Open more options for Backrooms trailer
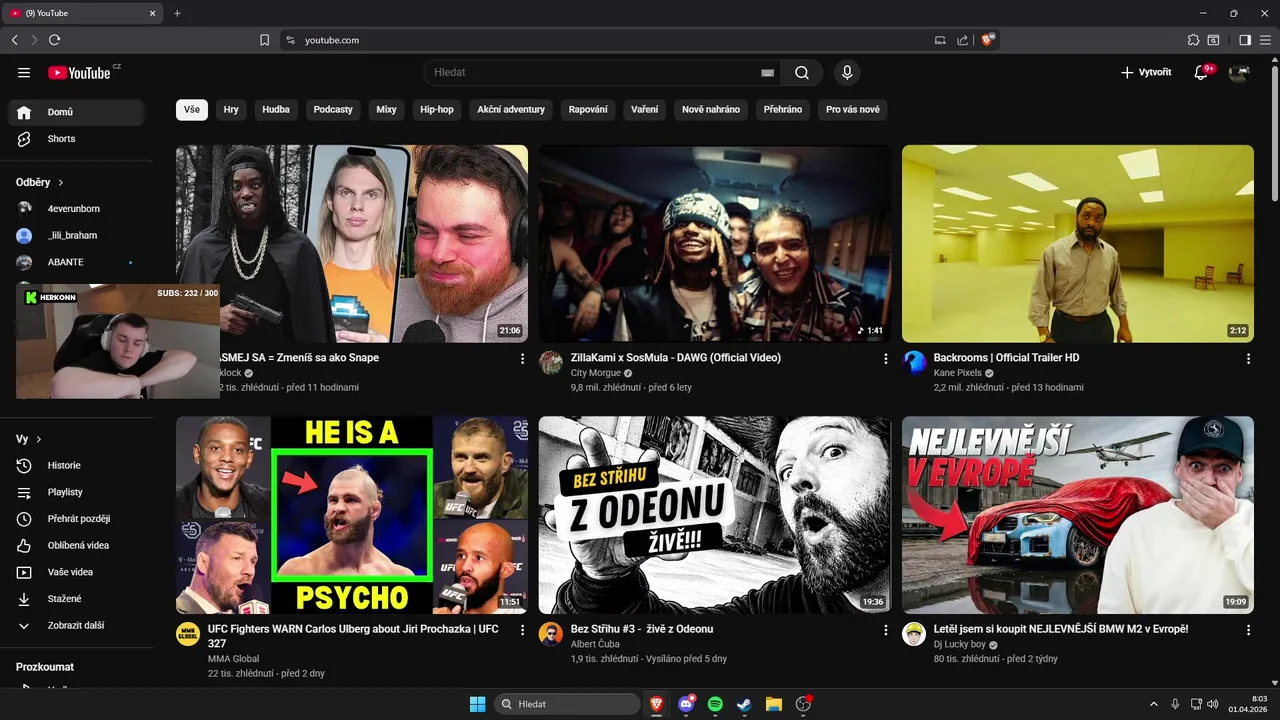The width and height of the screenshot is (1280, 720). tap(1248, 358)
